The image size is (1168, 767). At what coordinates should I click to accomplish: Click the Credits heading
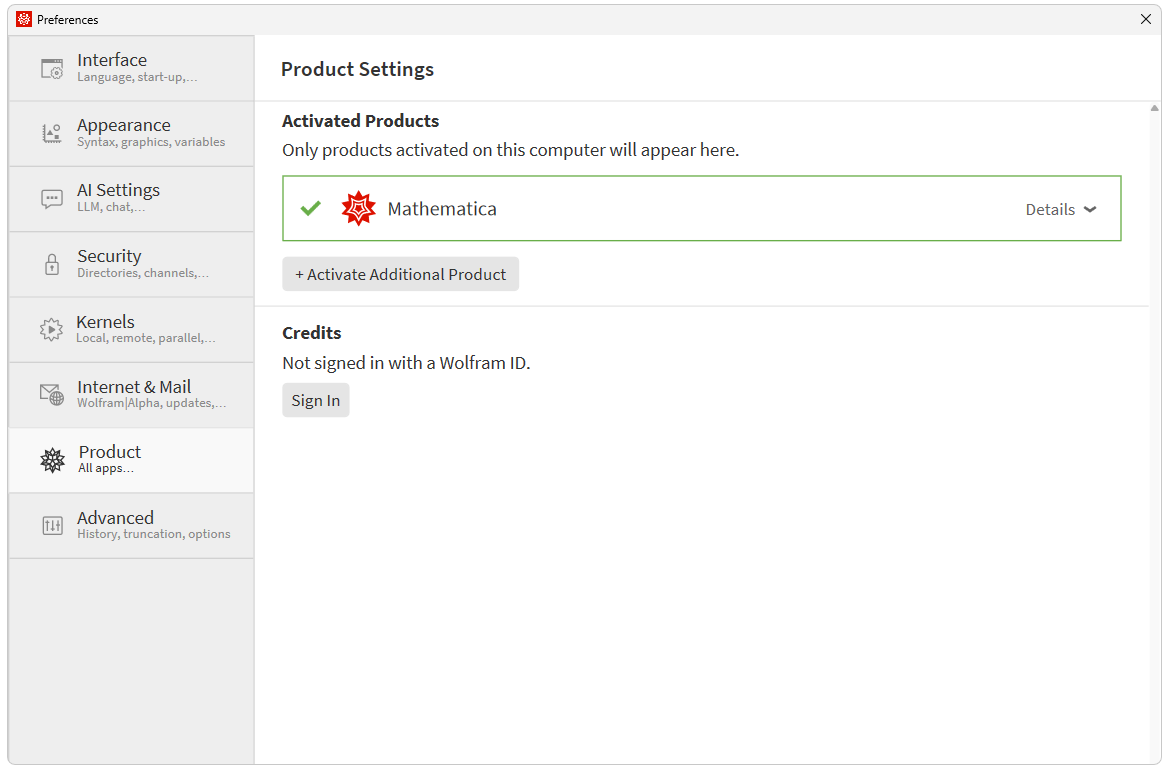(311, 333)
